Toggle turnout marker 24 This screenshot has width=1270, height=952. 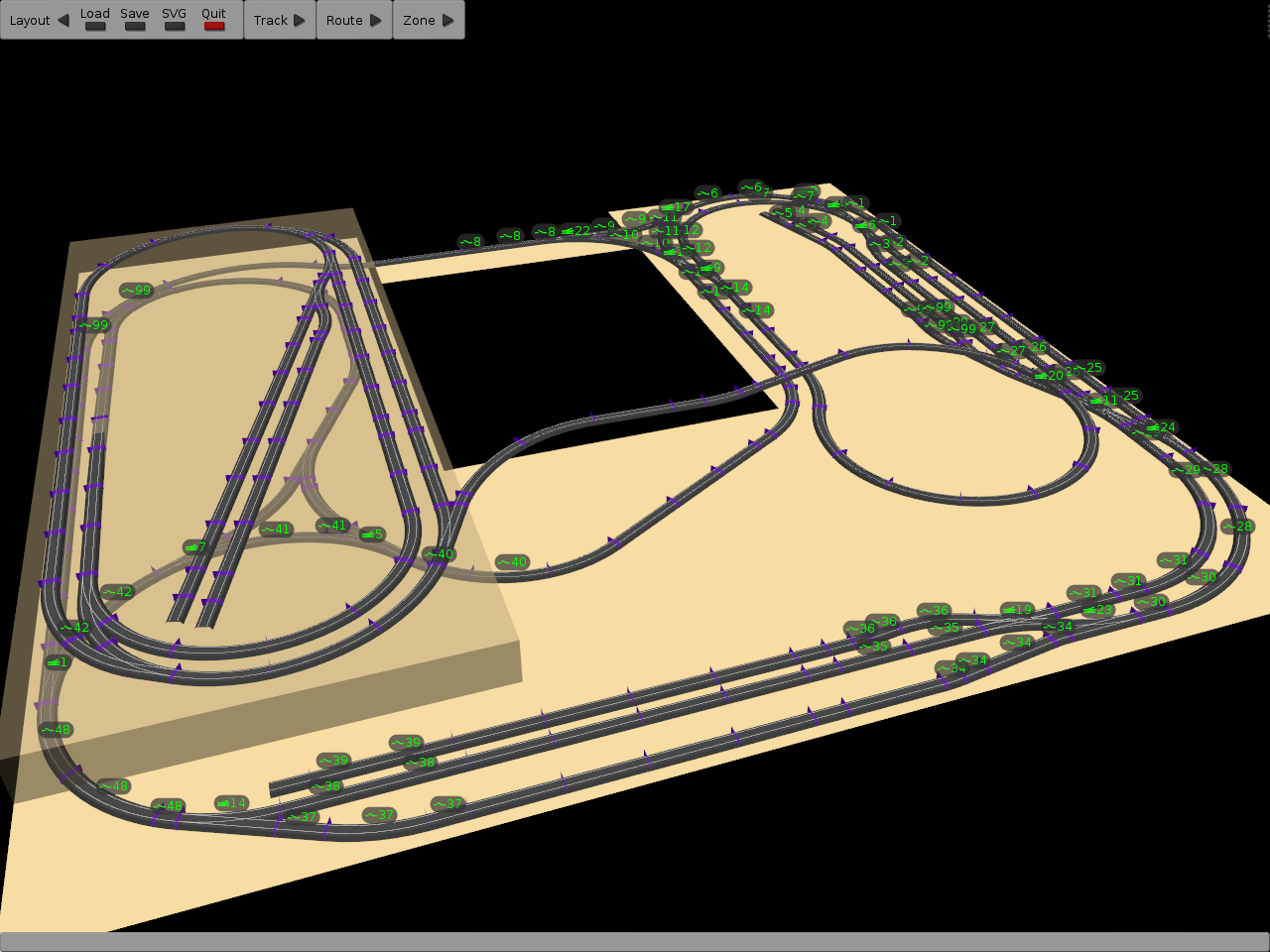pos(1161,427)
